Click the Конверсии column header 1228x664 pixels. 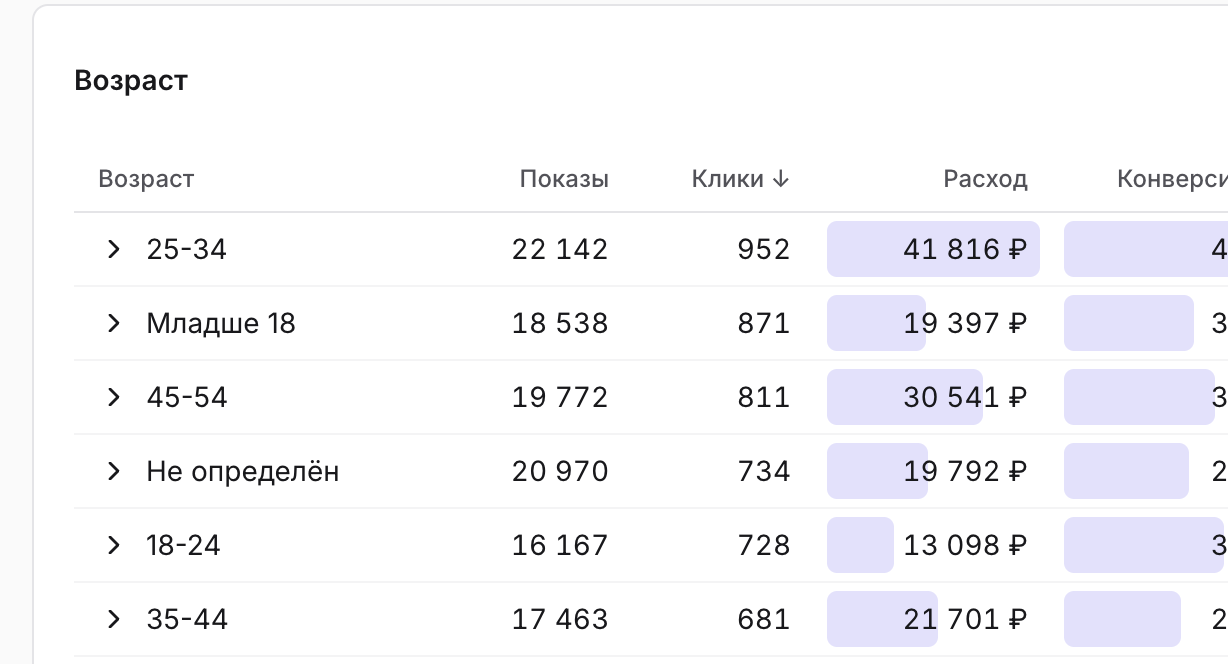click(1172, 179)
